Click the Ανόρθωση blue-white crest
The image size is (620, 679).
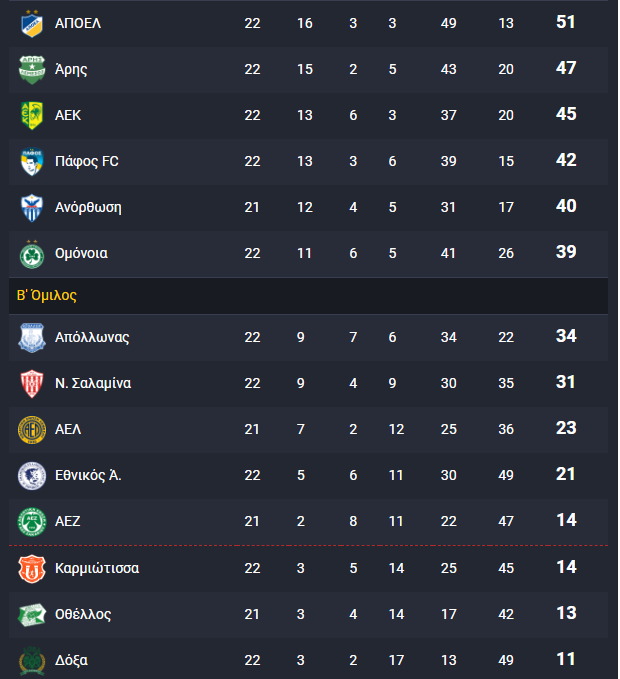(x=32, y=208)
